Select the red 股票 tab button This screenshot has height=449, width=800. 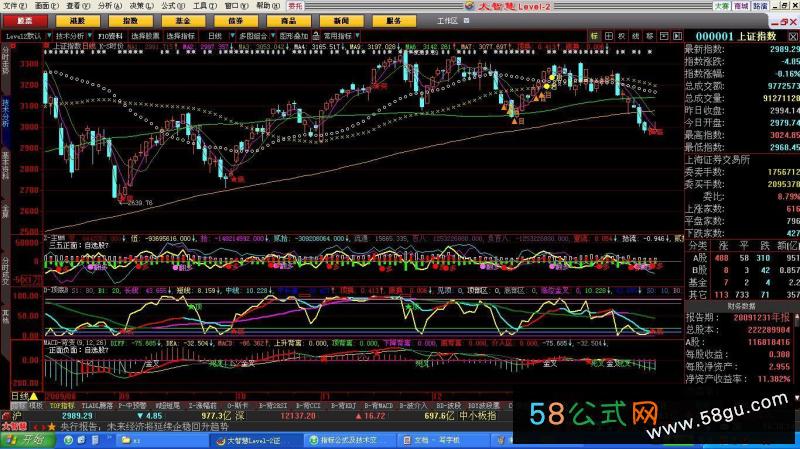pos(25,21)
